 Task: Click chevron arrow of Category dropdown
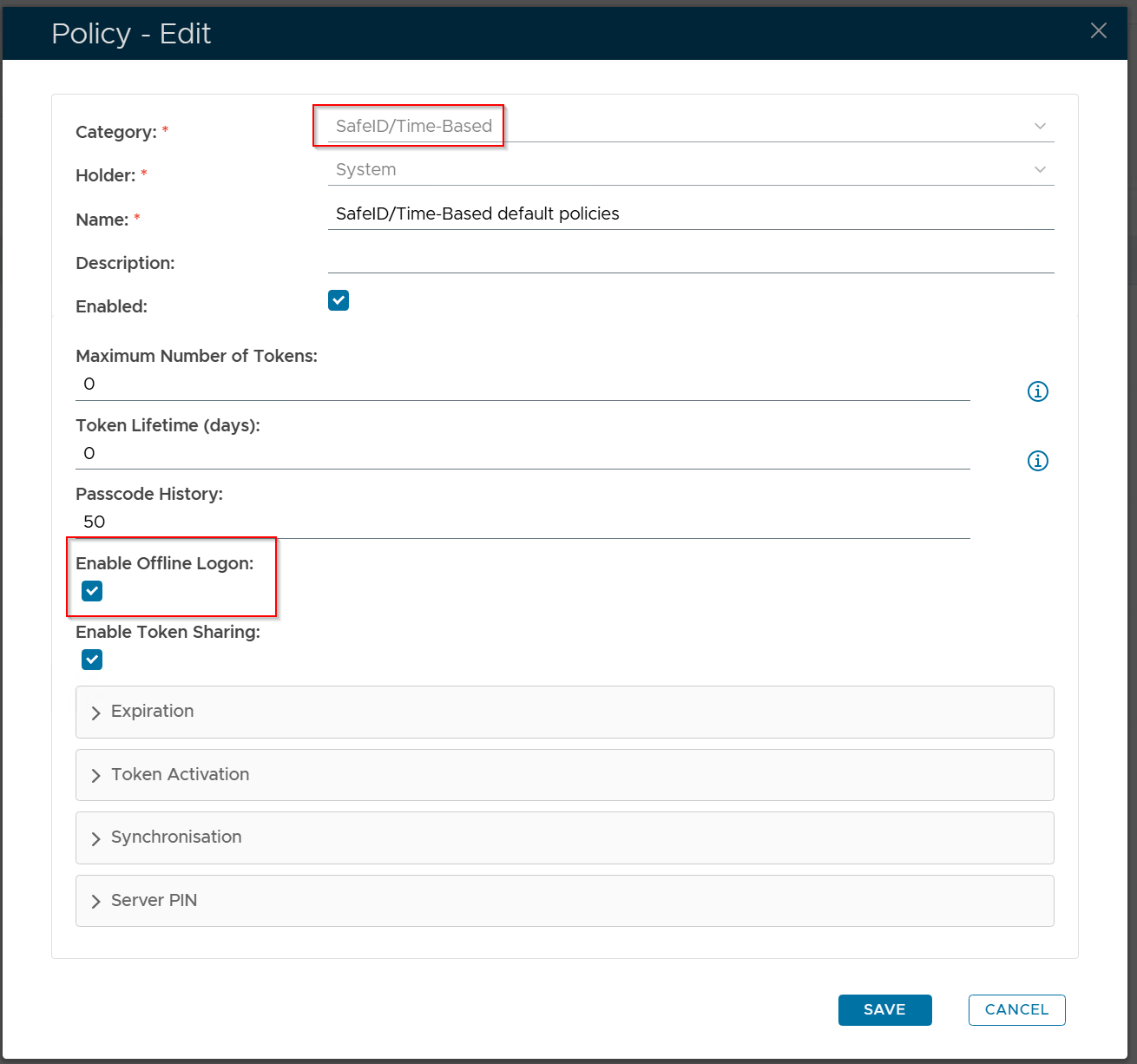[x=1040, y=127]
